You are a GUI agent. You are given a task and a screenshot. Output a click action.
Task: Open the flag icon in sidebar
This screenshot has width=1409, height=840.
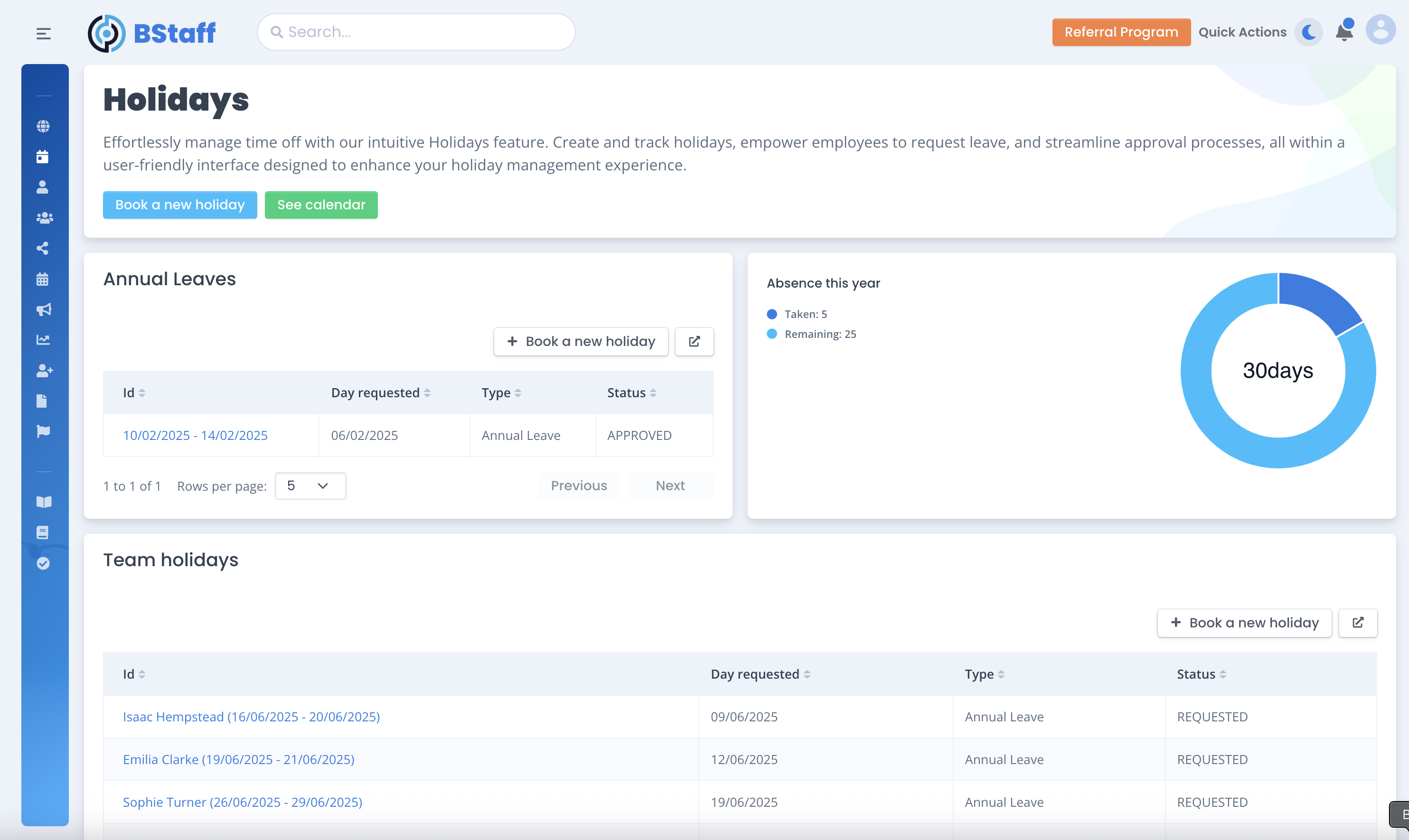tap(43, 431)
